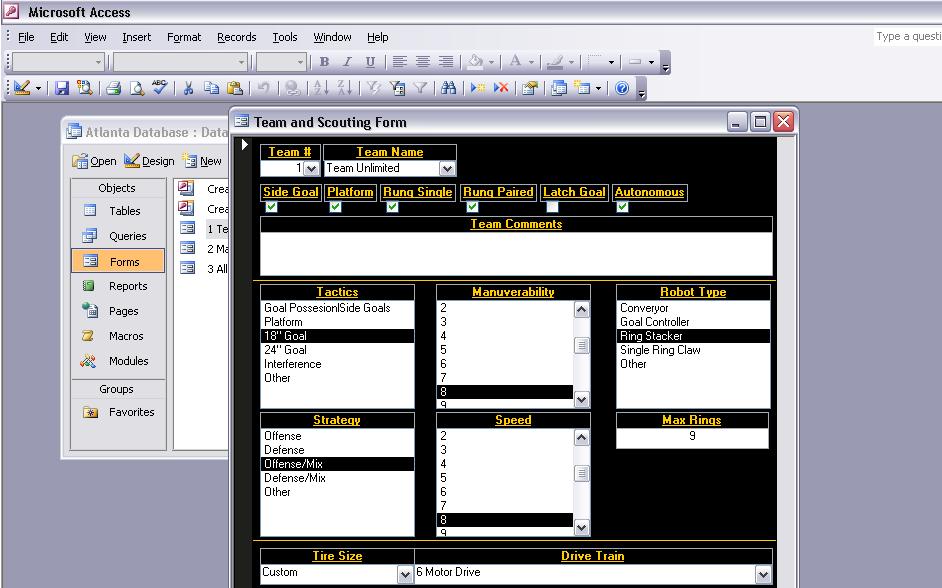Click the Paste clipboard icon
Image resolution: width=942 pixels, height=588 pixels.
(235, 88)
